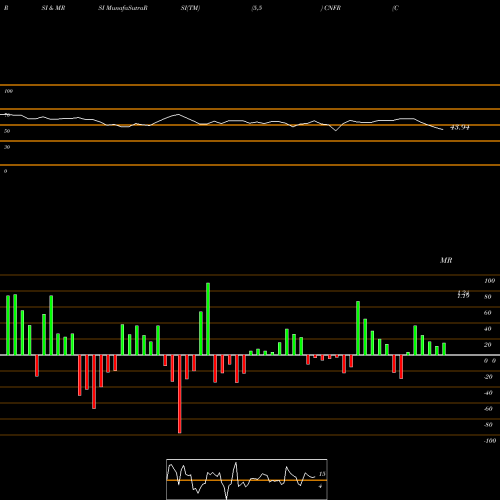Click the tallest green MR histogram bar
The image size is (500, 500).
(208, 319)
